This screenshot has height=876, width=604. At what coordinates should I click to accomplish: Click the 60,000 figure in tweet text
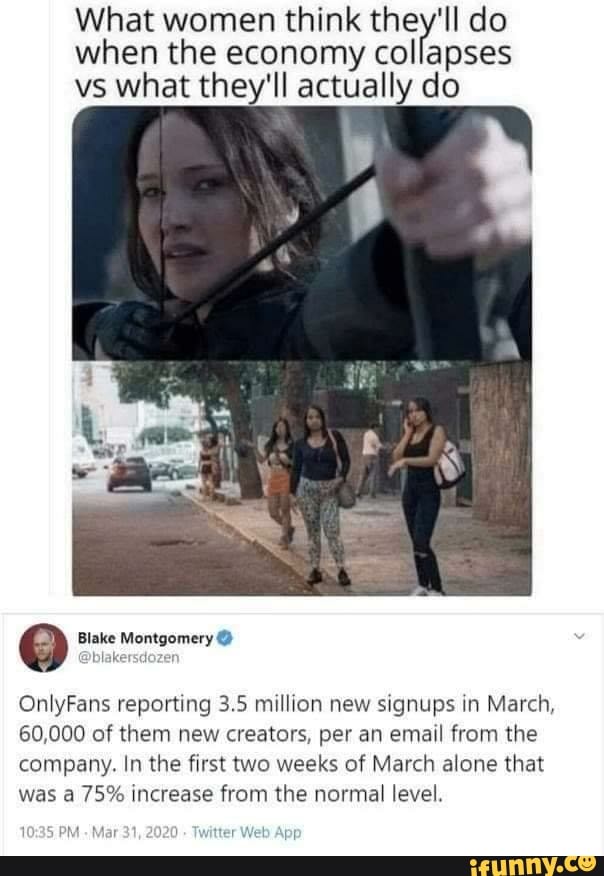pyautogui.click(x=53, y=734)
